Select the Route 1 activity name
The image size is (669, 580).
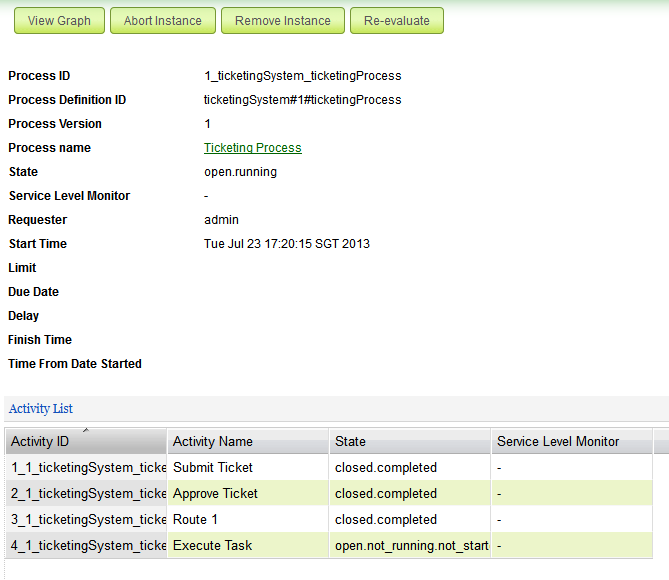click(195, 520)
